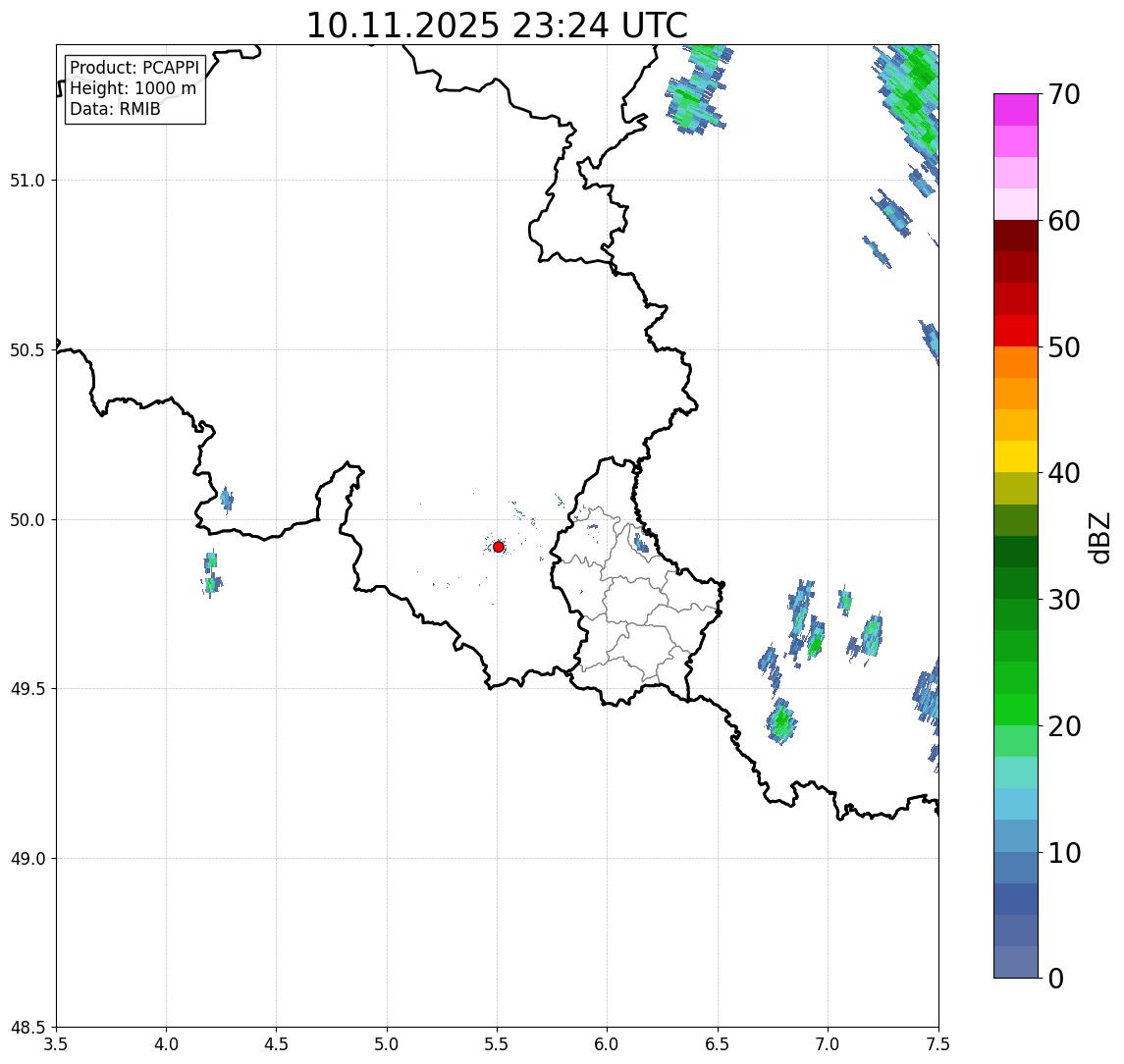Click the magenta top colorbar segment
The image size is (1124, 1064).
point(1016,110)
